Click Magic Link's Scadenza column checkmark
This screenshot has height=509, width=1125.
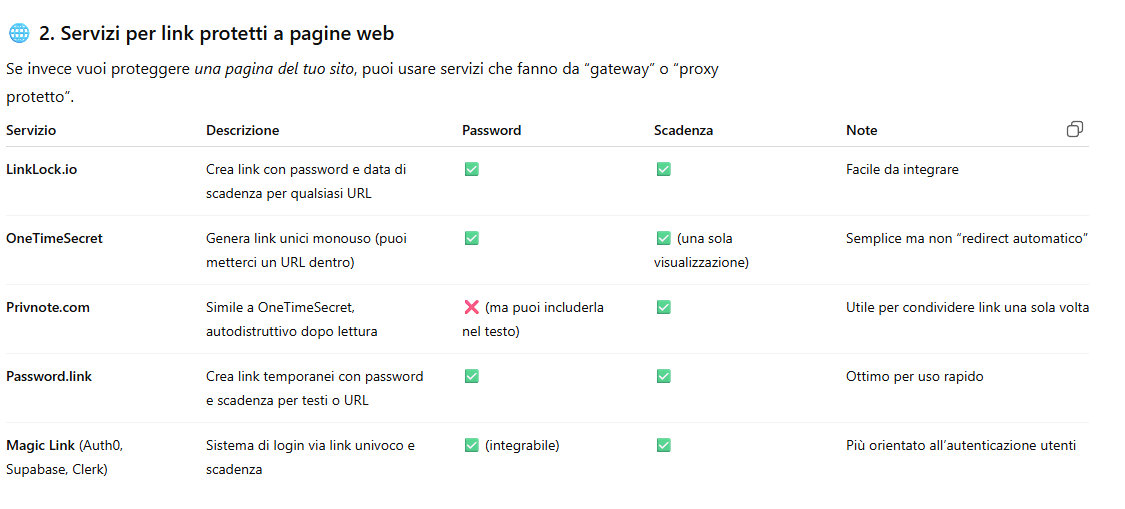(663, 445)
